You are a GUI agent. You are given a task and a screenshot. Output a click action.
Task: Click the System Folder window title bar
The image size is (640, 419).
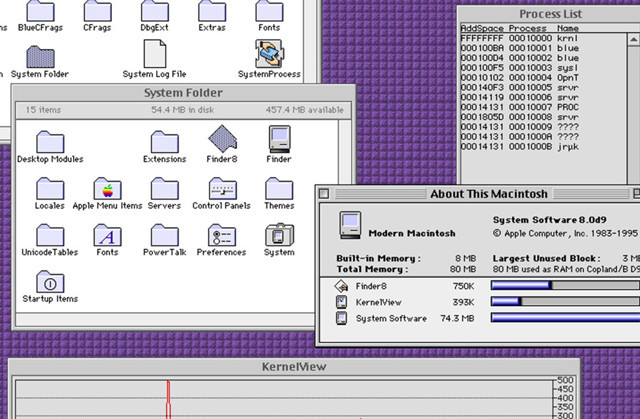183,93
